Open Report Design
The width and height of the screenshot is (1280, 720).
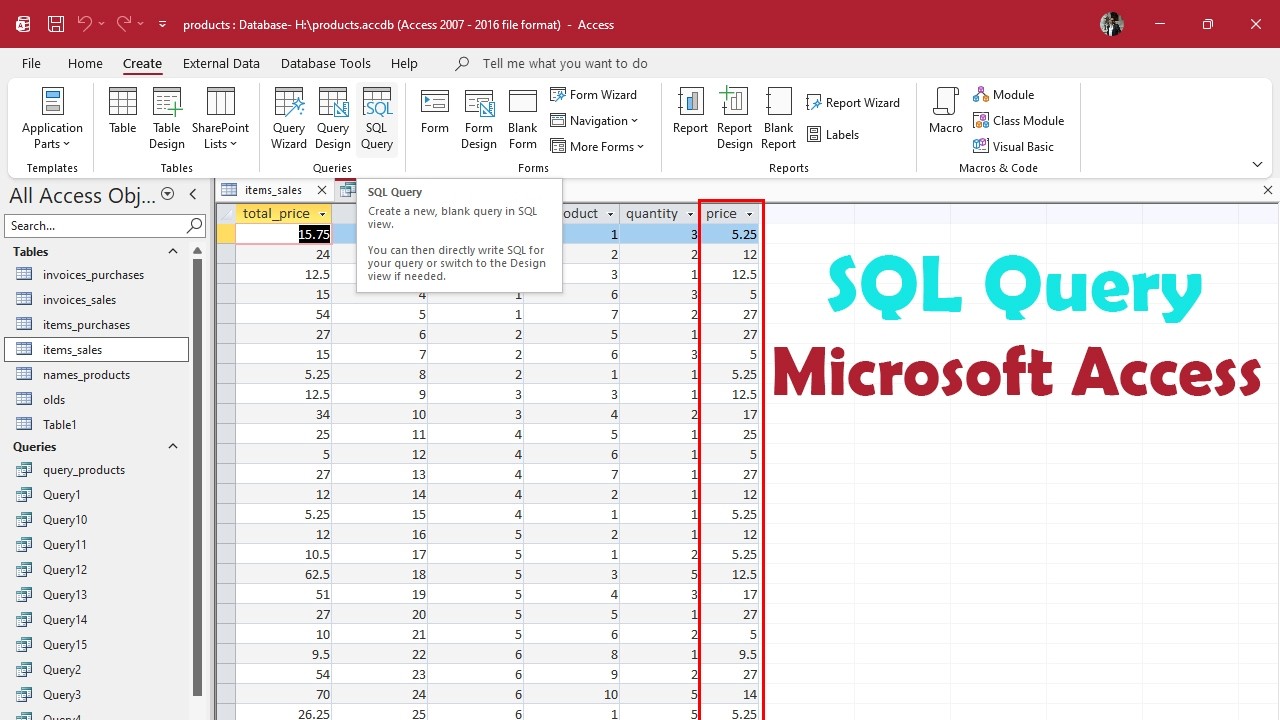click(x=734, y=119)
